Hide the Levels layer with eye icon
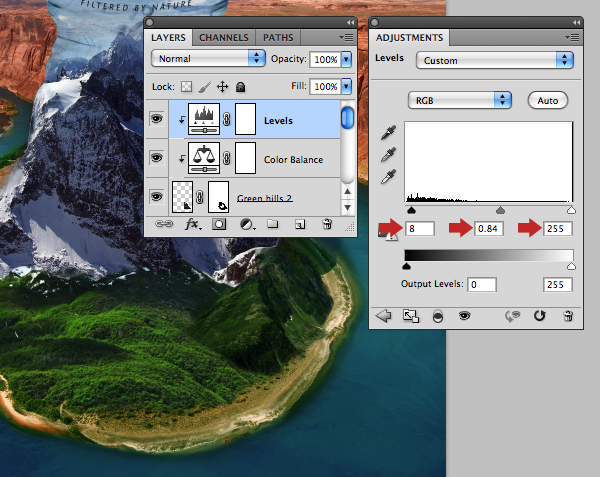The height and width of the screenshot is (477, 600). [157, 119]
